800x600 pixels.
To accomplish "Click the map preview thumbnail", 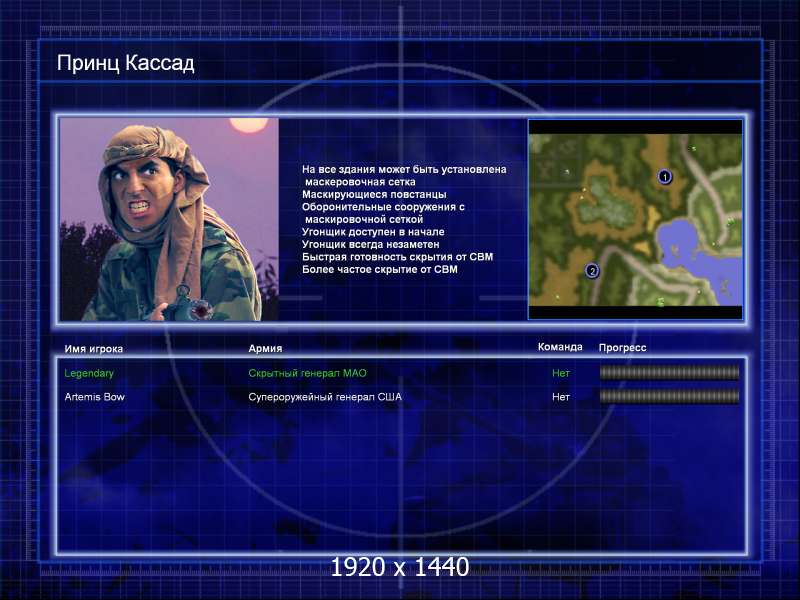I will click(635, 219).
